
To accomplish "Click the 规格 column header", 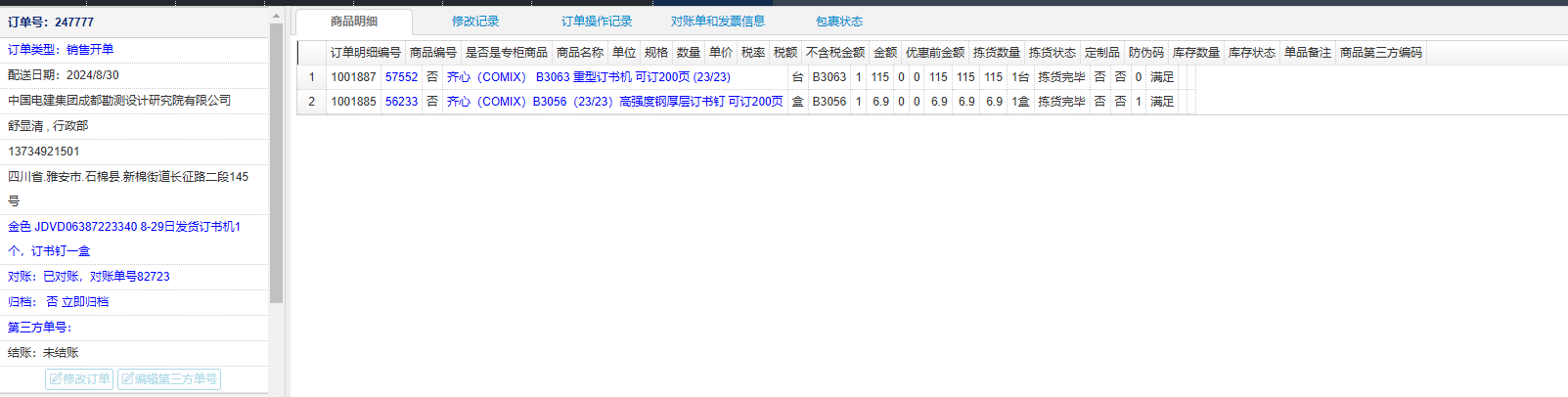I will (656, 53).
